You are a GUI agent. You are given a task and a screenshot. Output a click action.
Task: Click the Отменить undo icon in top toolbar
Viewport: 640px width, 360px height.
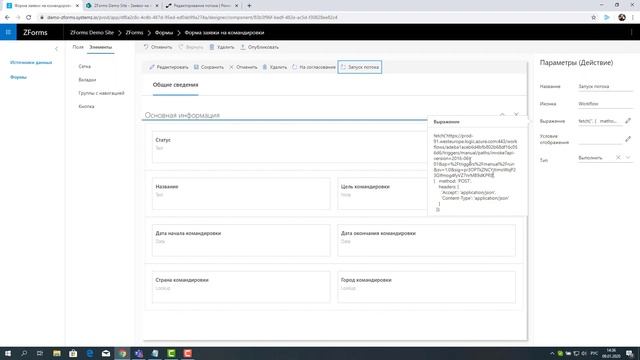[x=146, y=47]
